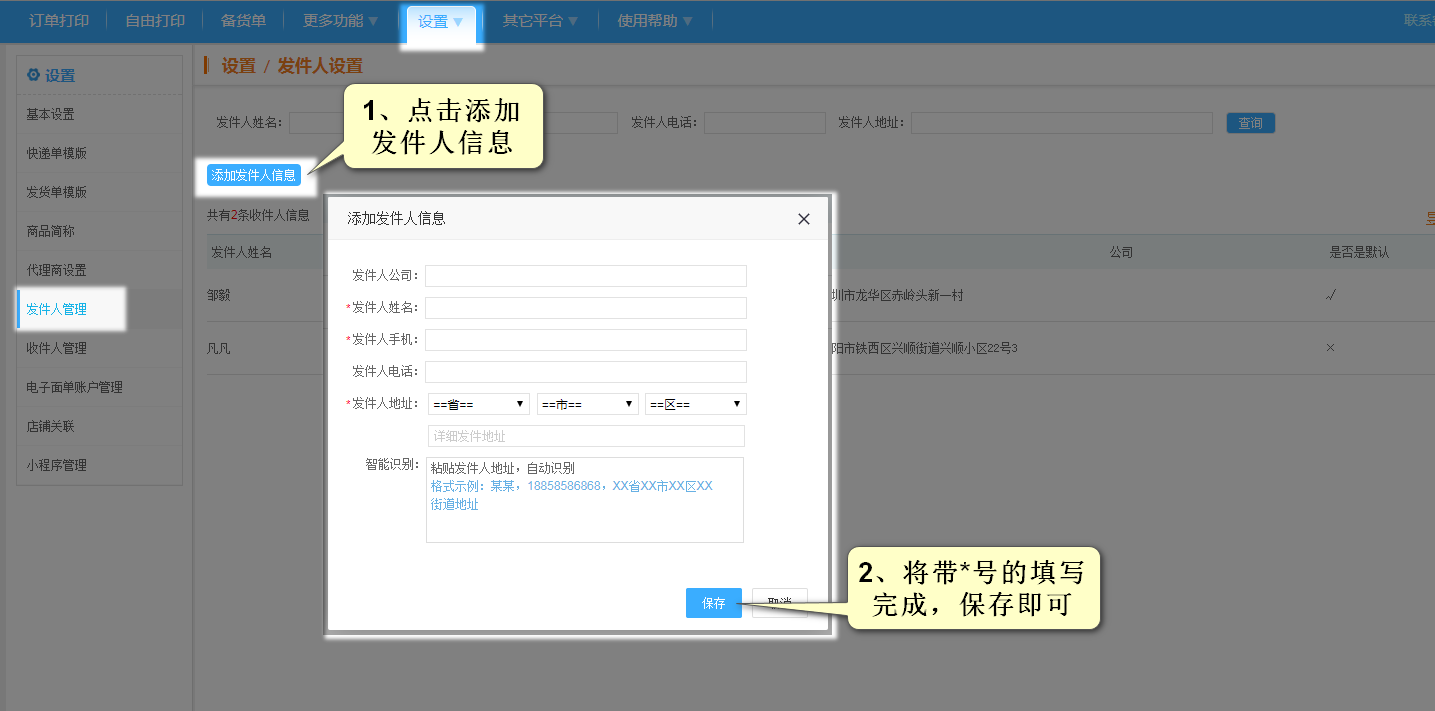Click sender name 凡凡 in table

tap(219, 348)
